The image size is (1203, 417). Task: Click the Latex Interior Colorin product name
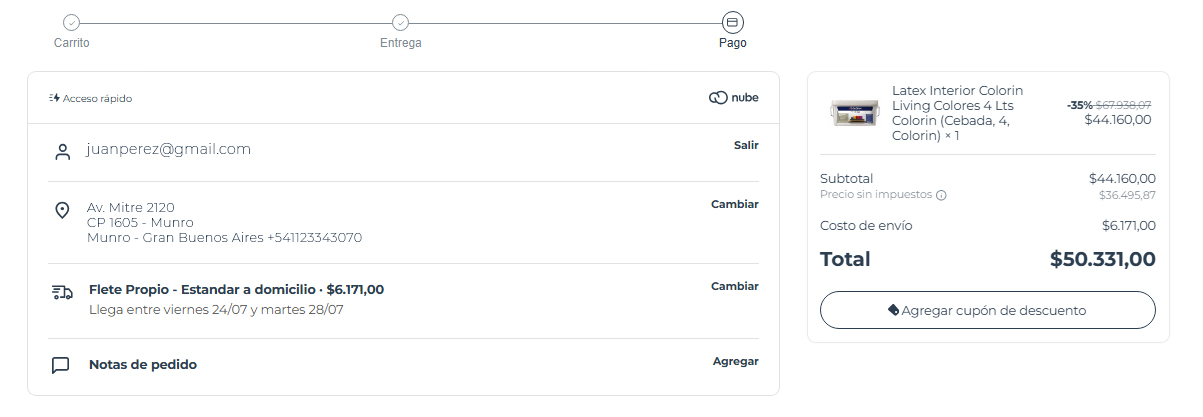tap(957, 113)
